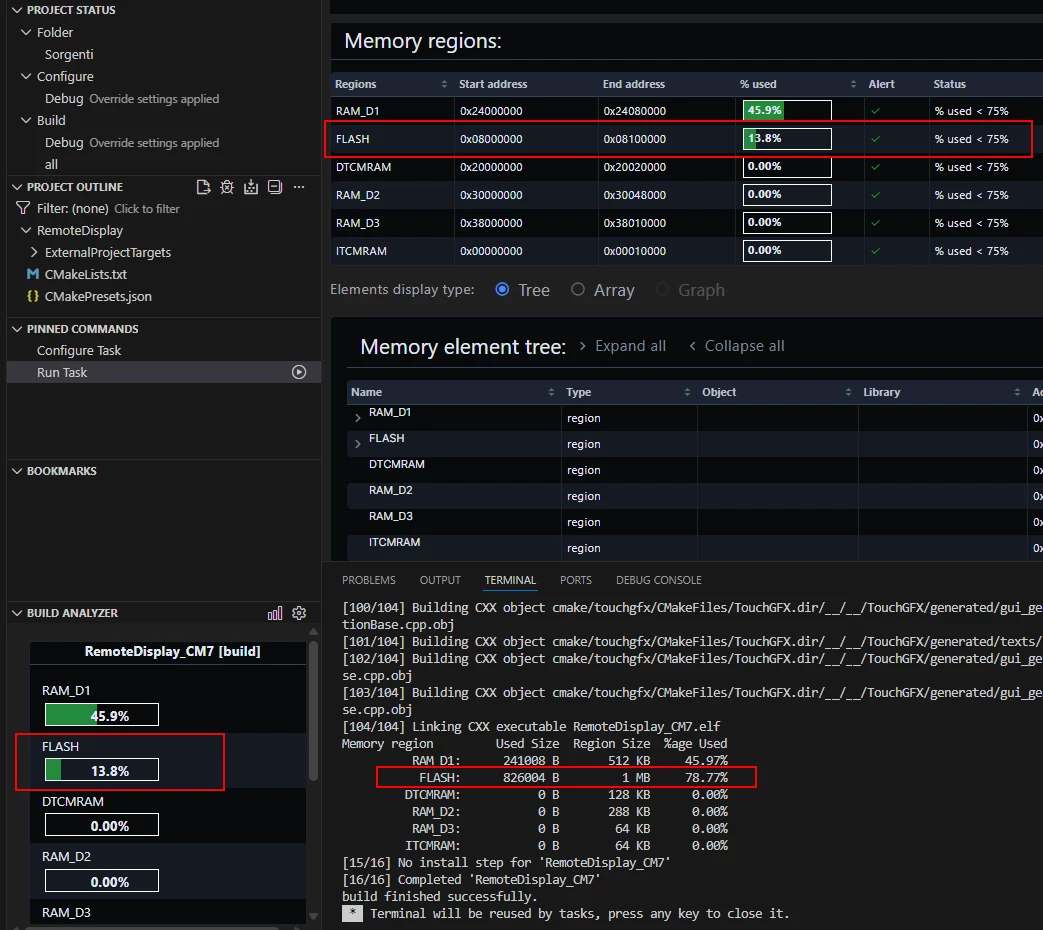
Task: Click the play icon beside Run Task
Action: click(x=299, y=372)
